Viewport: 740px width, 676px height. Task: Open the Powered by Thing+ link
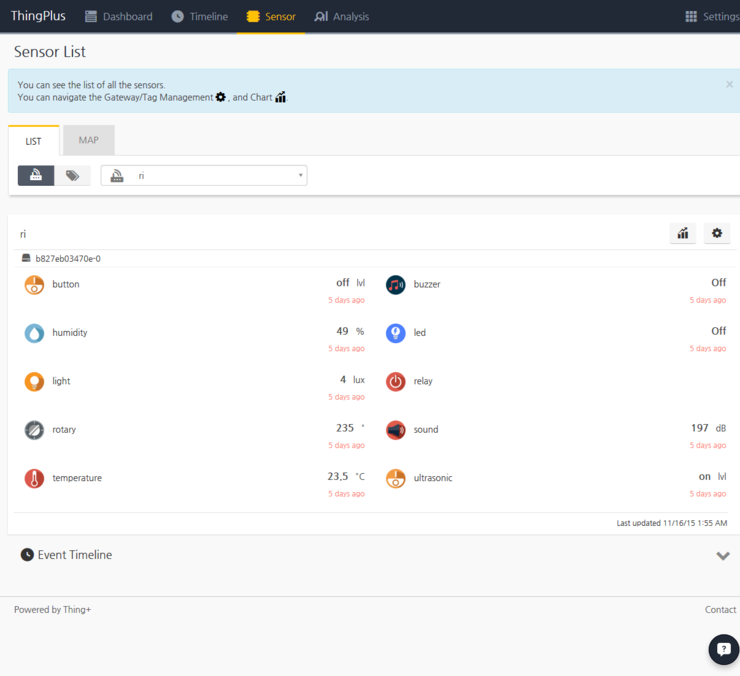(x=52, y=609)
